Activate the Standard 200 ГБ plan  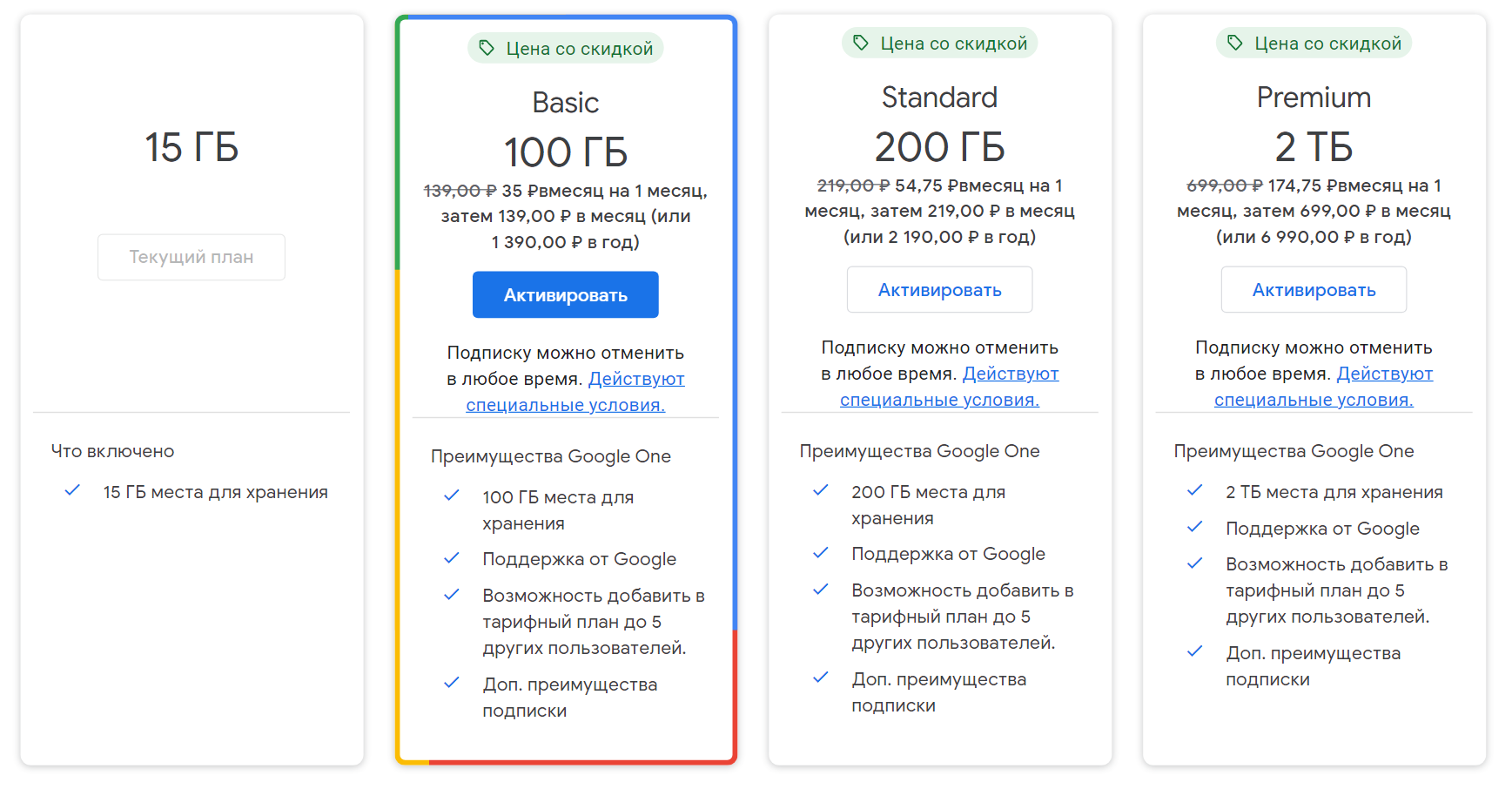point(939,290)
